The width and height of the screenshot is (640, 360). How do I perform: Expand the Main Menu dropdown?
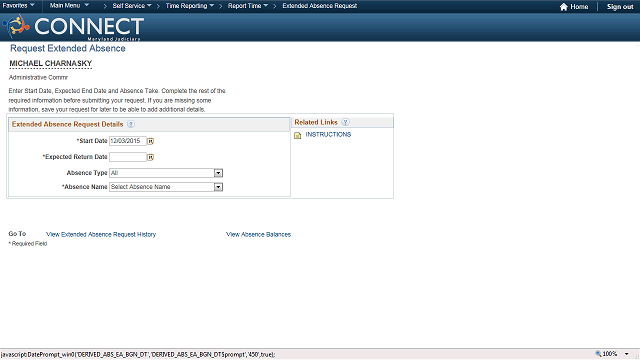(x=69, y=6)
